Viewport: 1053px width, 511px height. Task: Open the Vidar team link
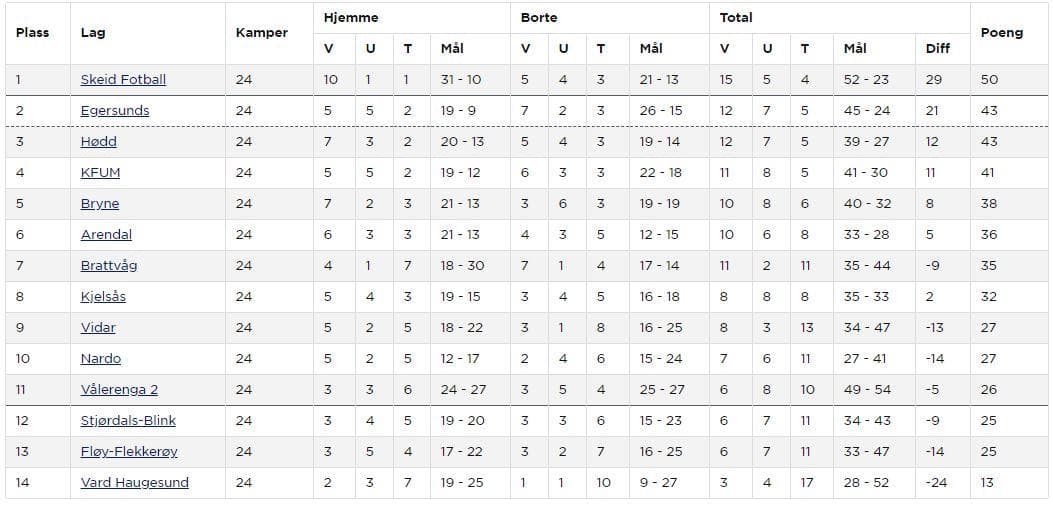tap(98, 328)
